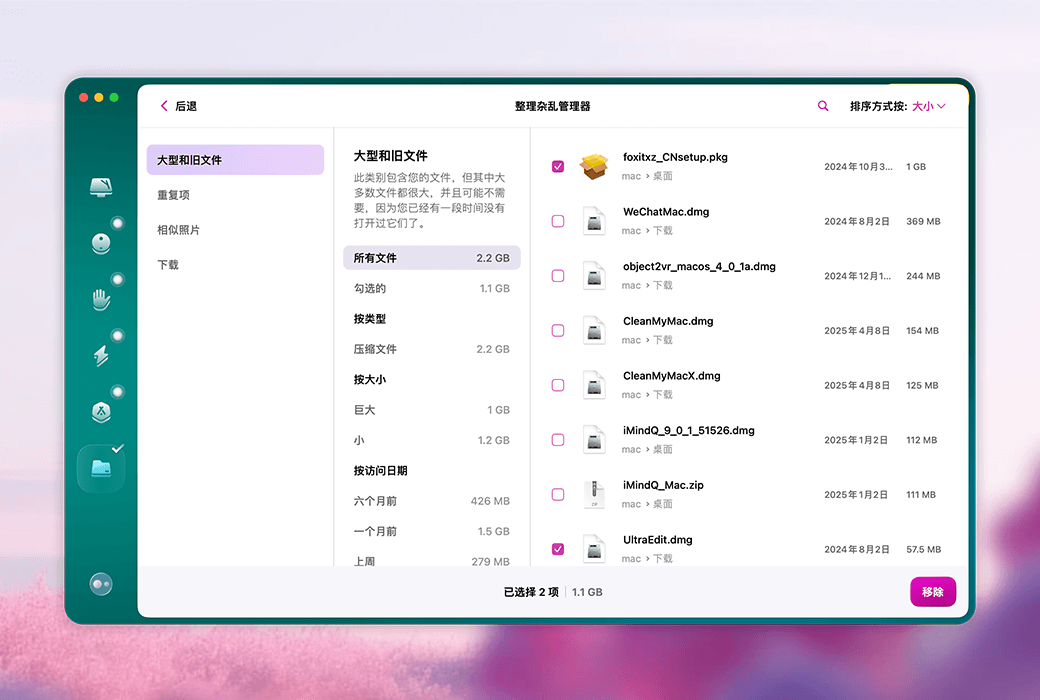Image resolution: width=1040 pixels, height=700 pixels.
Task: Click file name WeChatMac.dmg
Action: click(666, 212)
